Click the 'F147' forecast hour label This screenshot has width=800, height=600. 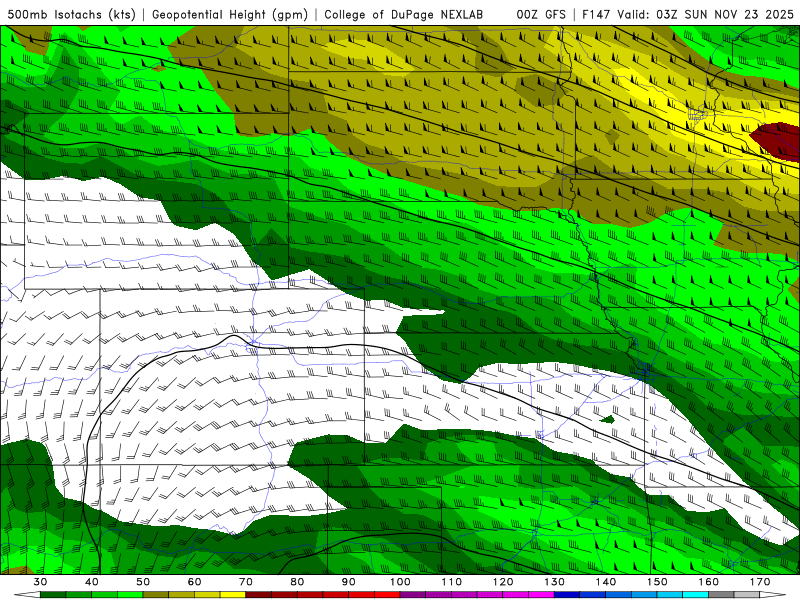[x=596, y=14]
